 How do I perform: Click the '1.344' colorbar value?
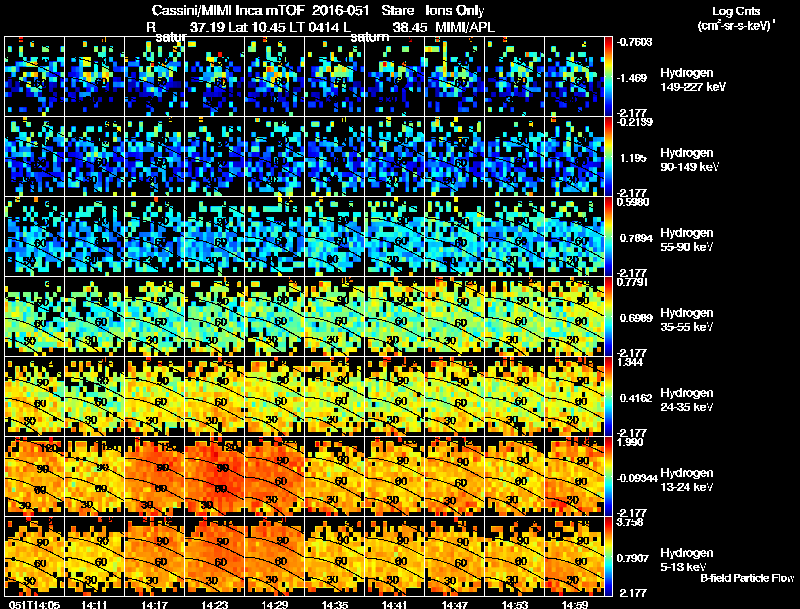click(630, 362)
